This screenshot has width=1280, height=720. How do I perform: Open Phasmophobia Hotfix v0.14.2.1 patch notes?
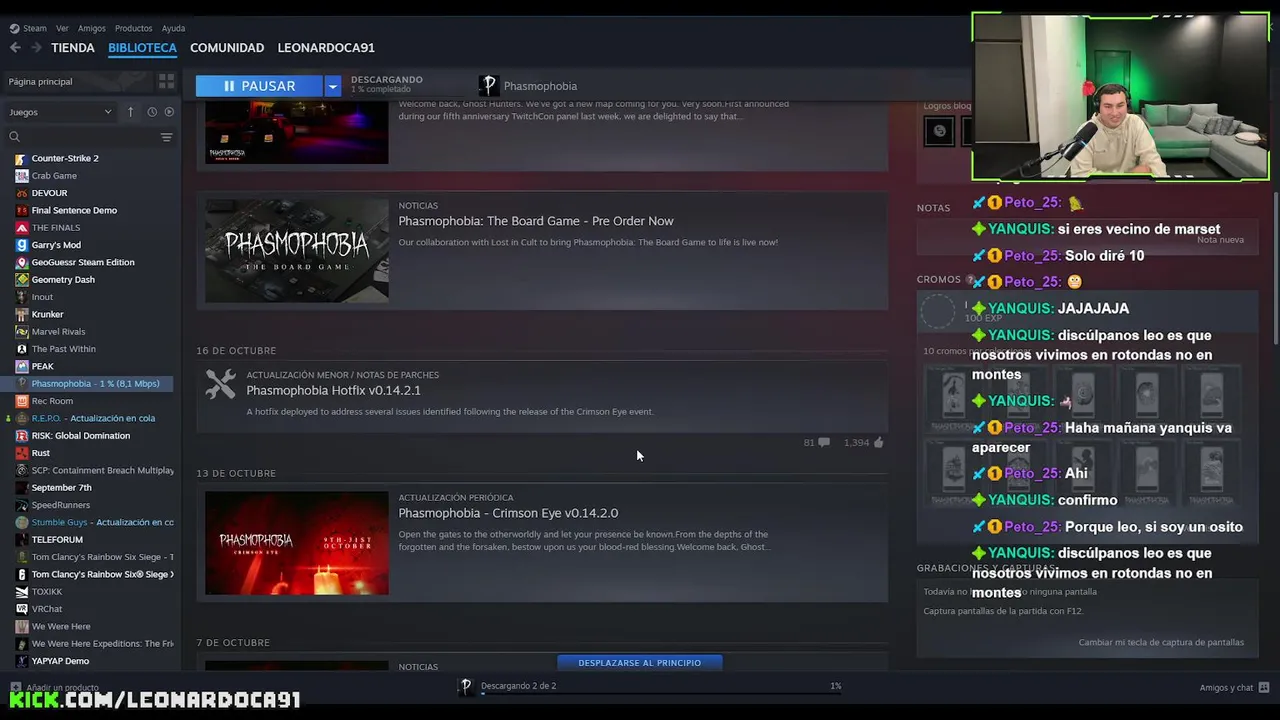pyautogui.click(x=333, y=390)
